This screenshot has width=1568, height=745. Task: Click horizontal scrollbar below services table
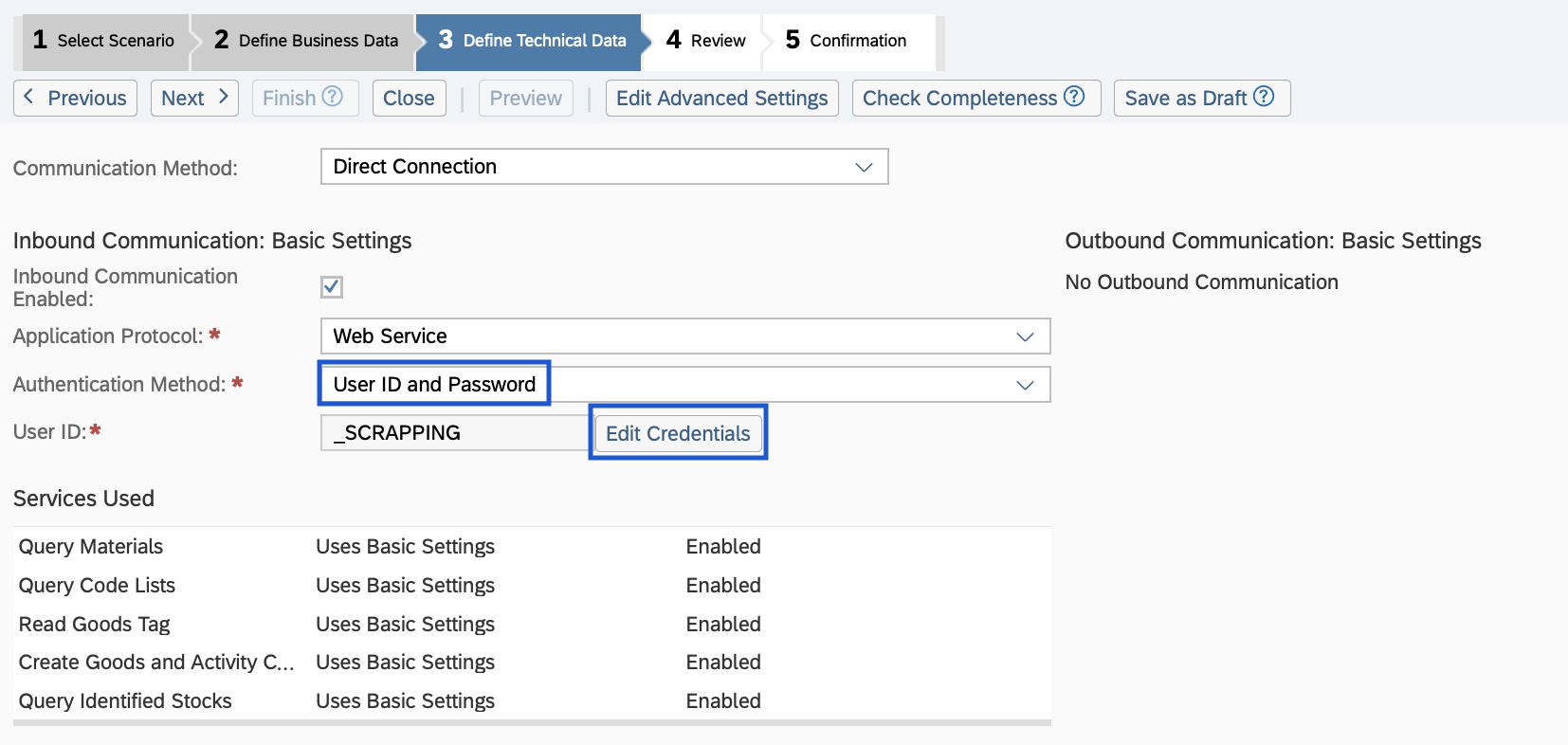[x=532, y=723]
